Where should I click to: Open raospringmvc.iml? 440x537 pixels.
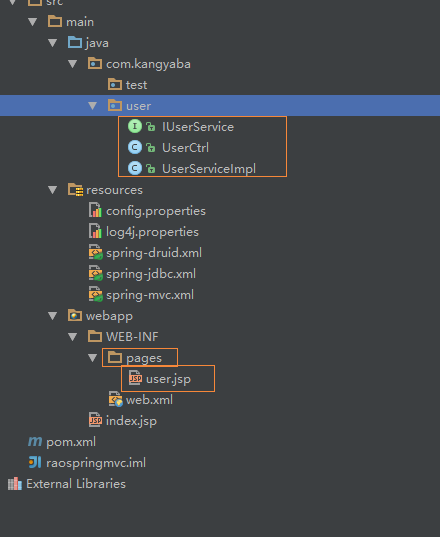click(96, 463)
